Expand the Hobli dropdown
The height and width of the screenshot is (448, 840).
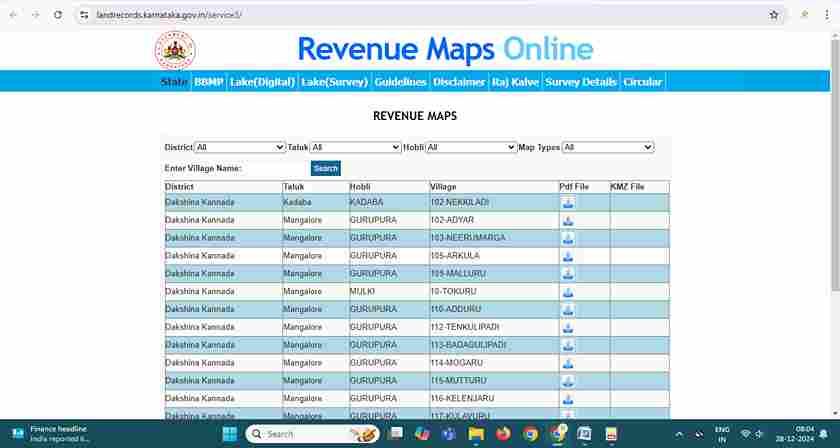coord(471,147)
